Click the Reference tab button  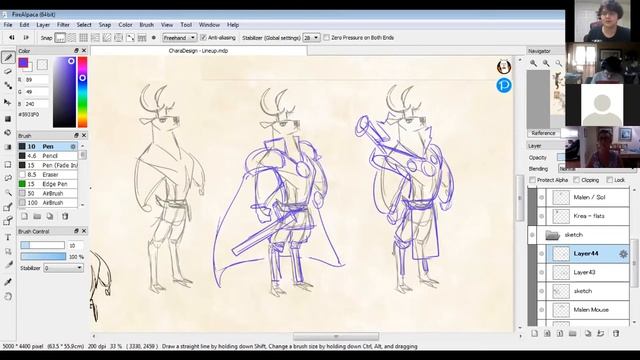click(543, 133)
